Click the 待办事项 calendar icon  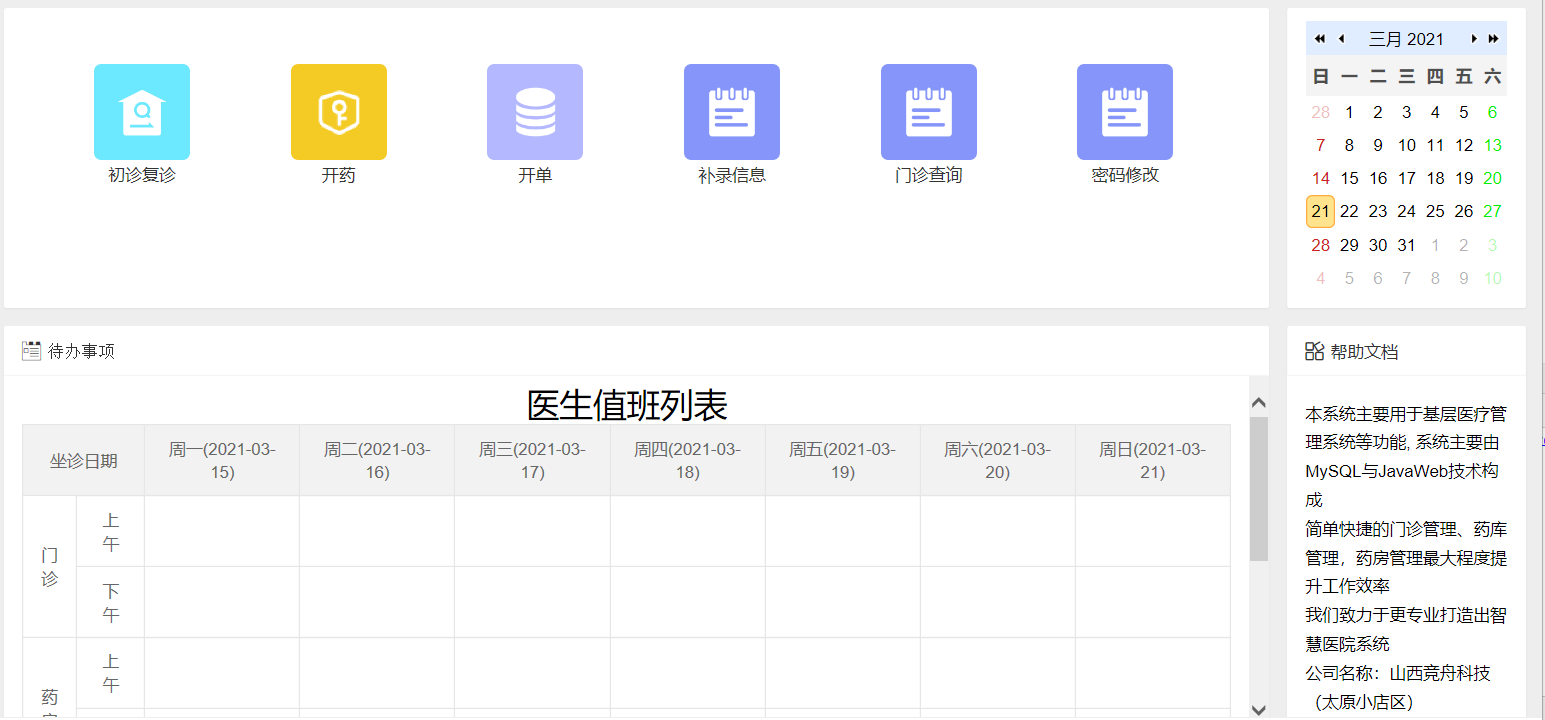point(31,351)
